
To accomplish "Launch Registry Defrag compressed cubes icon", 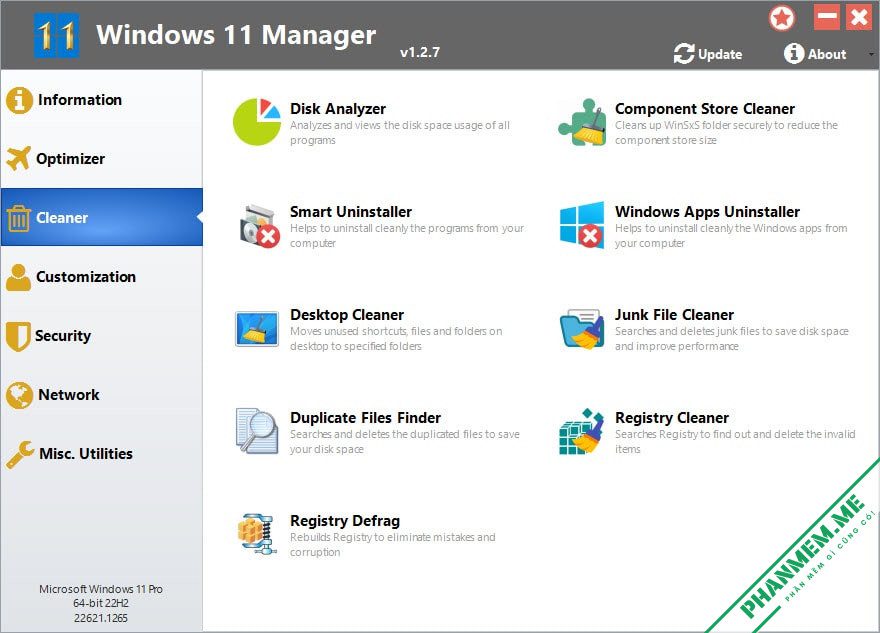I will click(257, 534).
